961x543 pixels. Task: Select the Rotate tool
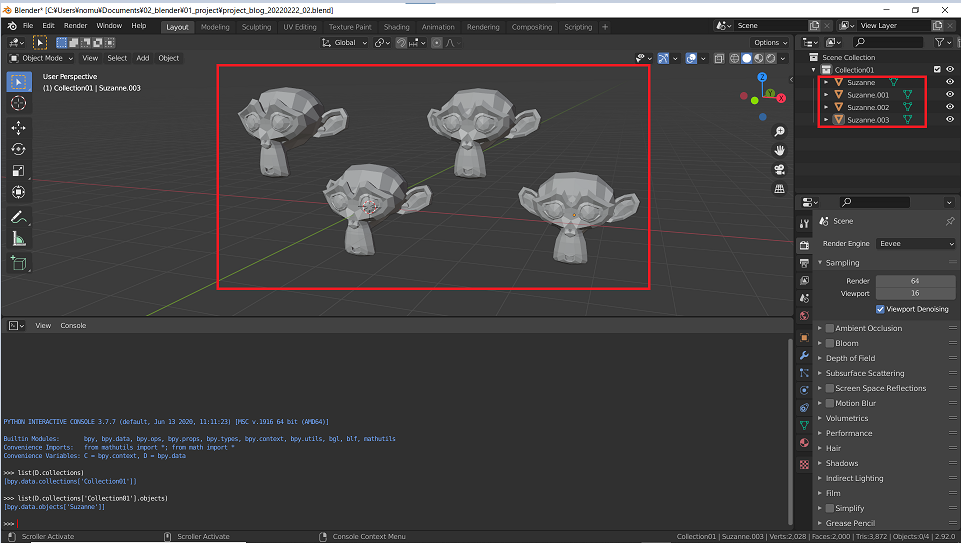click(x=18, y=149)
